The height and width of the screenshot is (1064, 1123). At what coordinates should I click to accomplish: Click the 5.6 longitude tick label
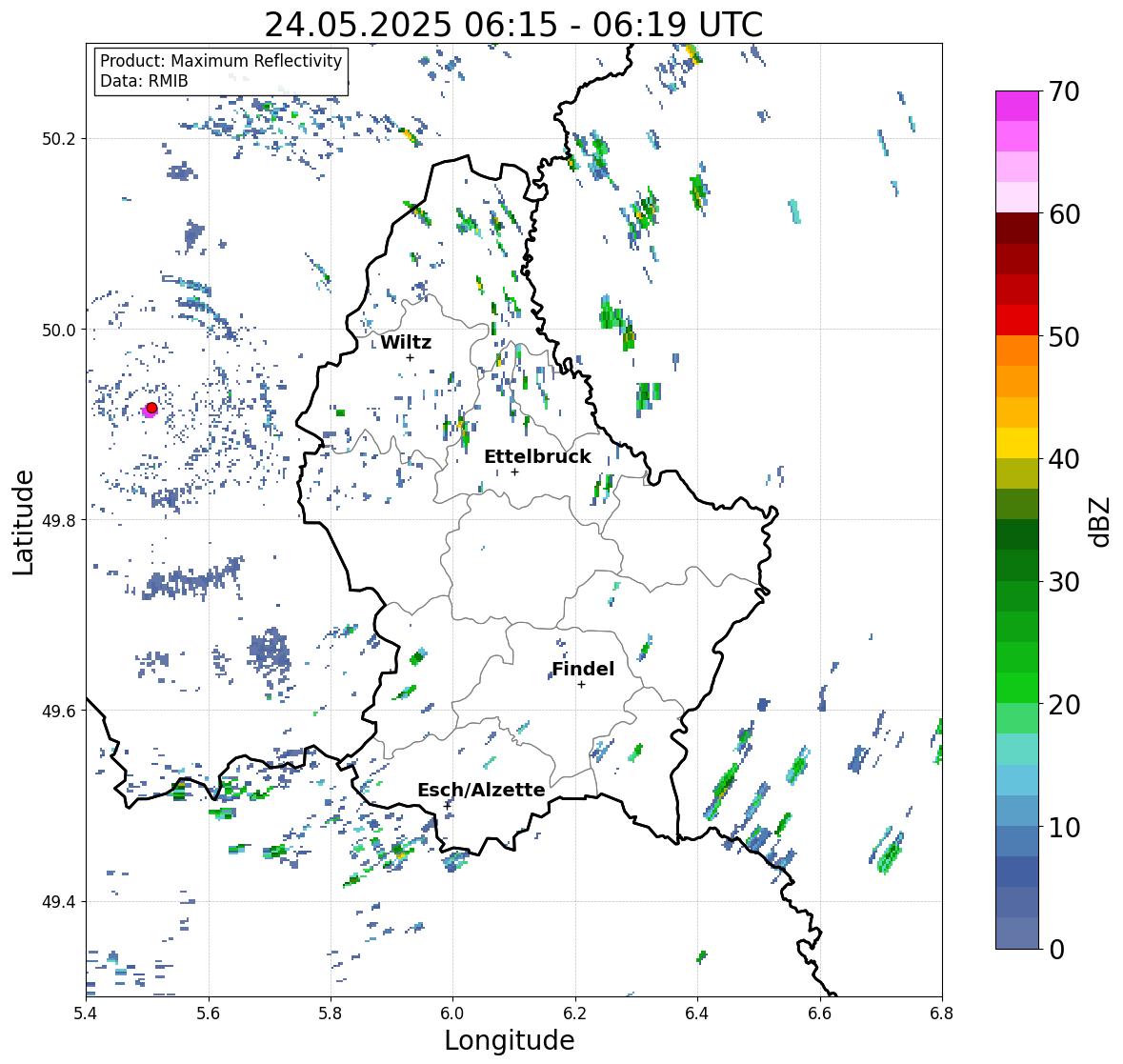pyautogui.click(x=209, y=1014)
